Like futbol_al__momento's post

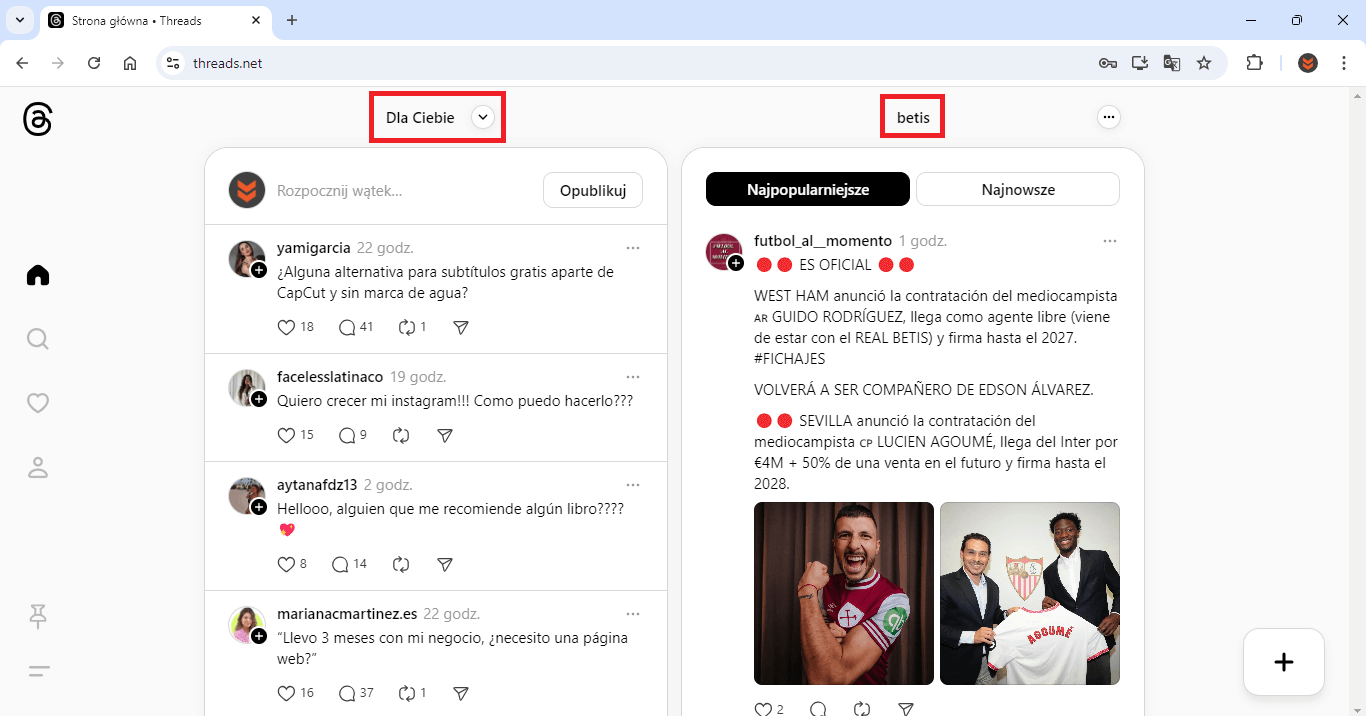pyautogui.click(x=763, y=709)
